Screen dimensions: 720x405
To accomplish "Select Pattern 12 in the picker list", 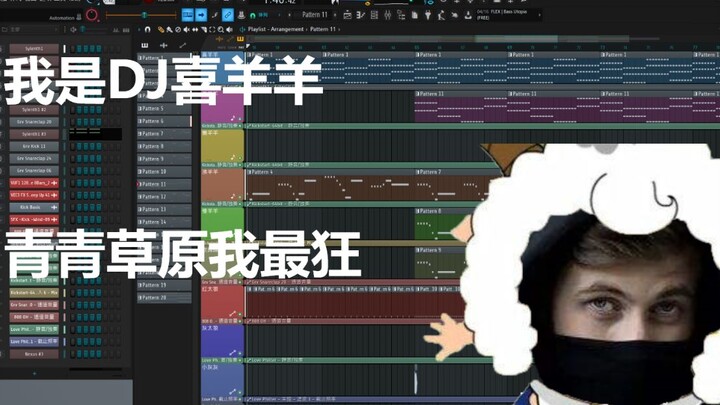I will [x=164, y=197].
